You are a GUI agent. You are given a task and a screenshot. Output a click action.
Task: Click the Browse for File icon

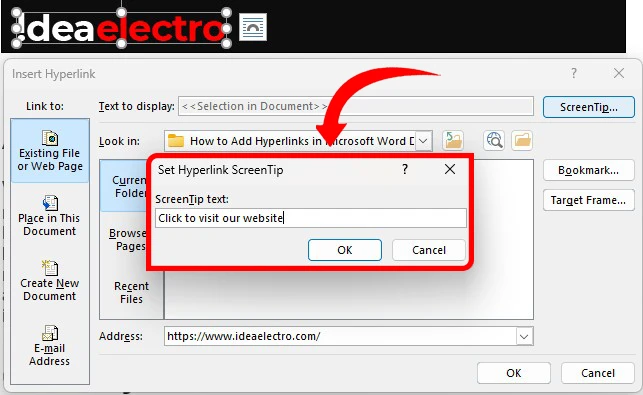(x=522, y=141)
